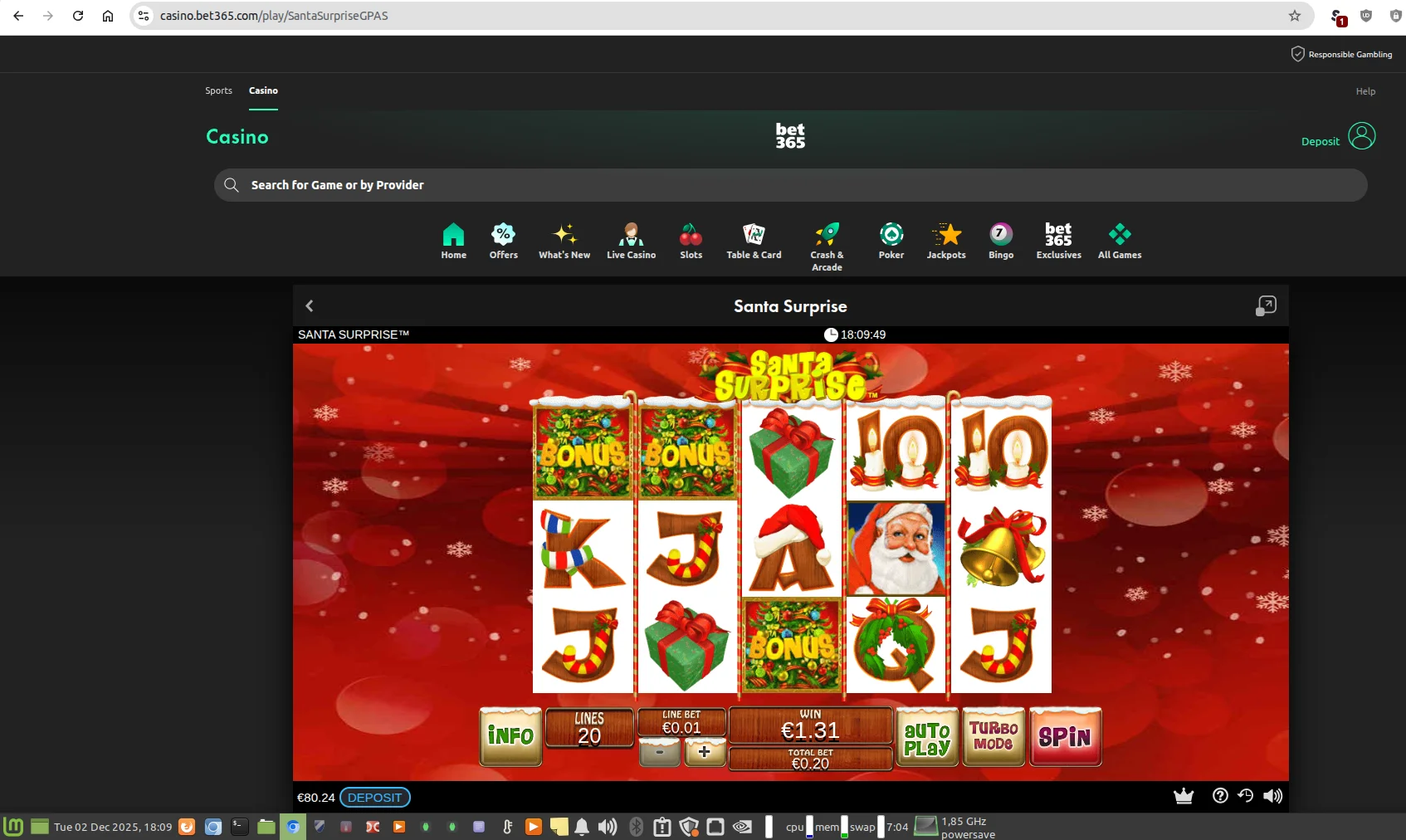
Task: Open the Crash & Arcade category
Action: point(827,247)
